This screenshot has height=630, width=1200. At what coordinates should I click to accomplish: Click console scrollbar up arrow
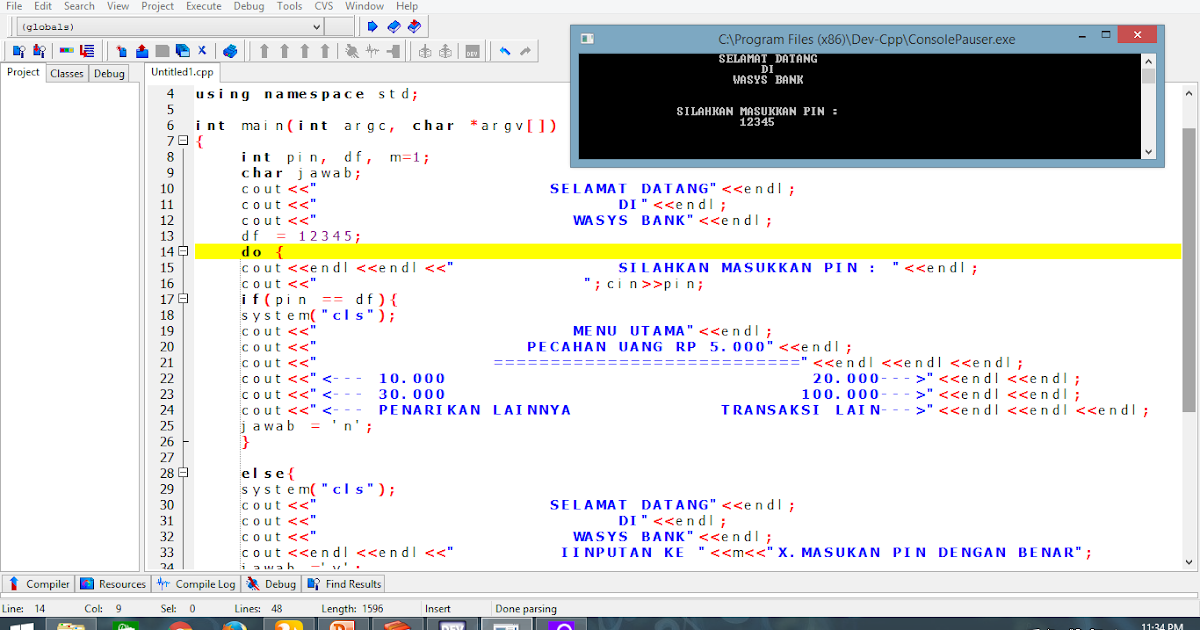[x=1148, y=60]
